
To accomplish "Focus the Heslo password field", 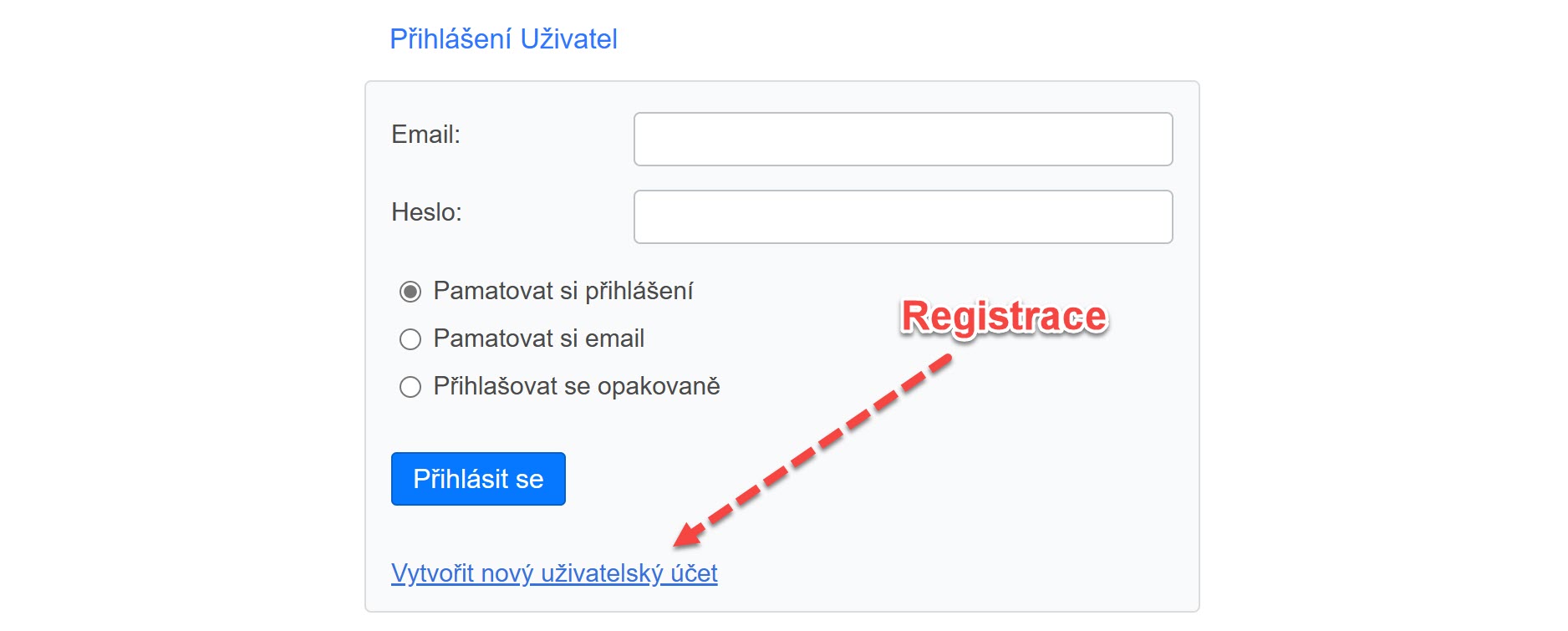I will point(903,217).
